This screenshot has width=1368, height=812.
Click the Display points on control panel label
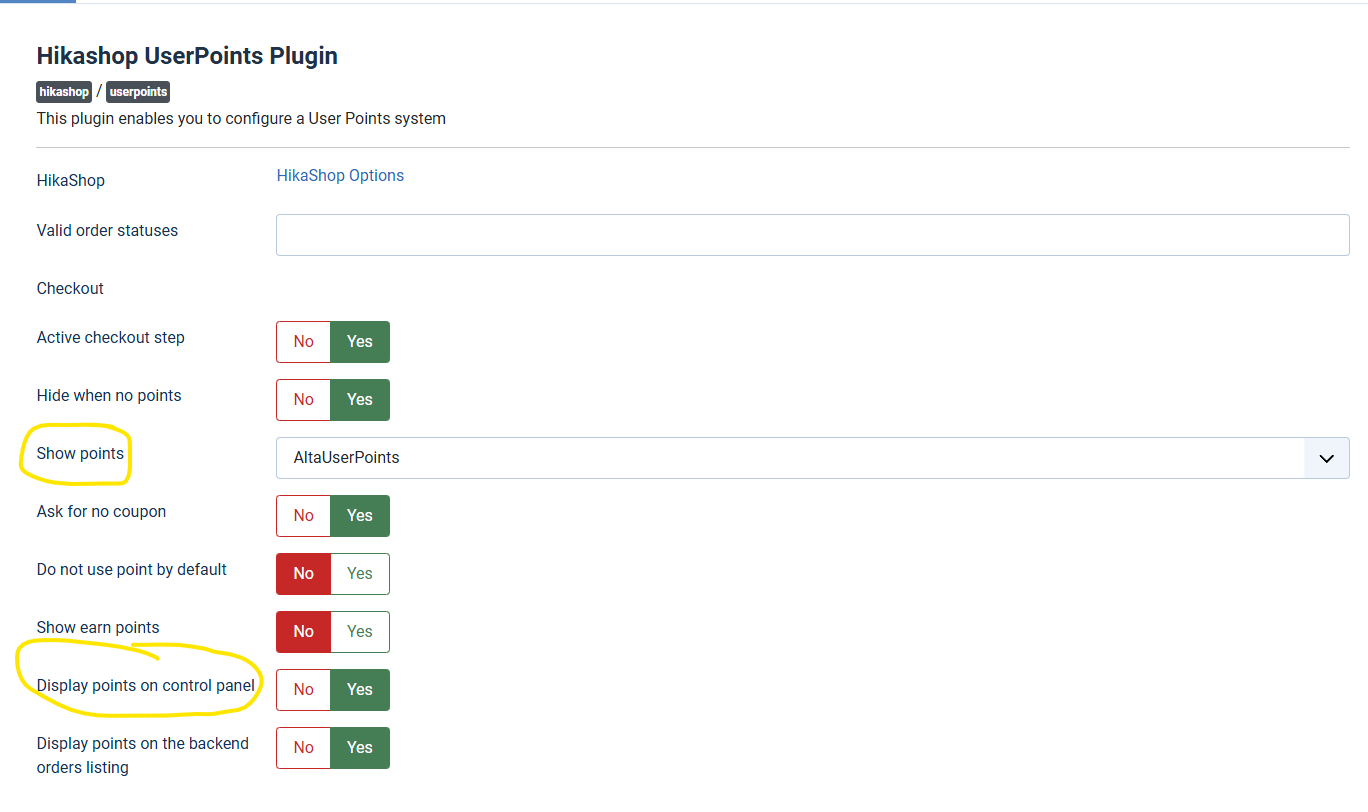pyautogui.click(x=146, y=686)
